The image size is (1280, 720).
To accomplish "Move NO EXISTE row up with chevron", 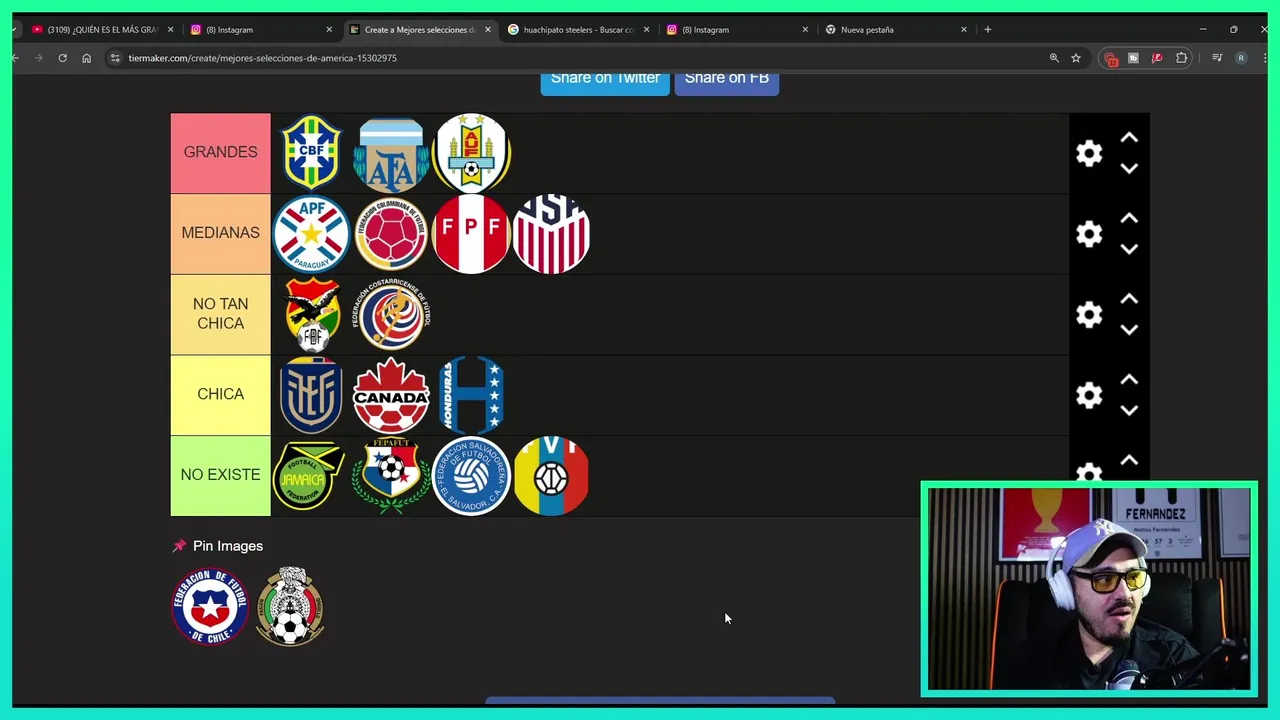I will click(1129, 460).
